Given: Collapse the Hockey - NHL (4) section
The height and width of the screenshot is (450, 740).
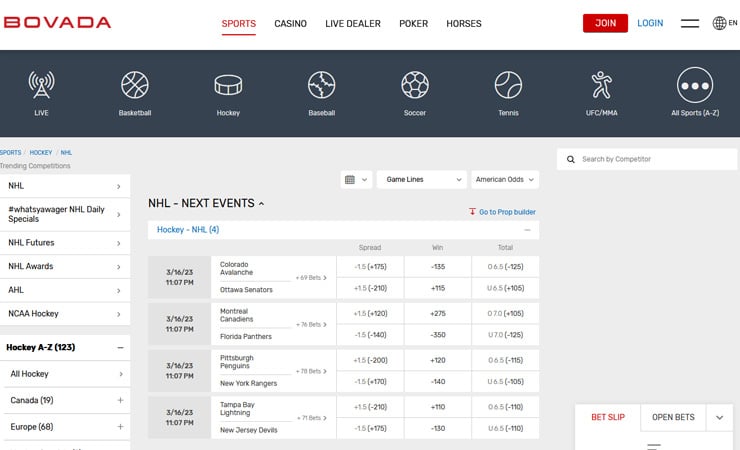Looking at the screenshot, I should tap(528, 230).
